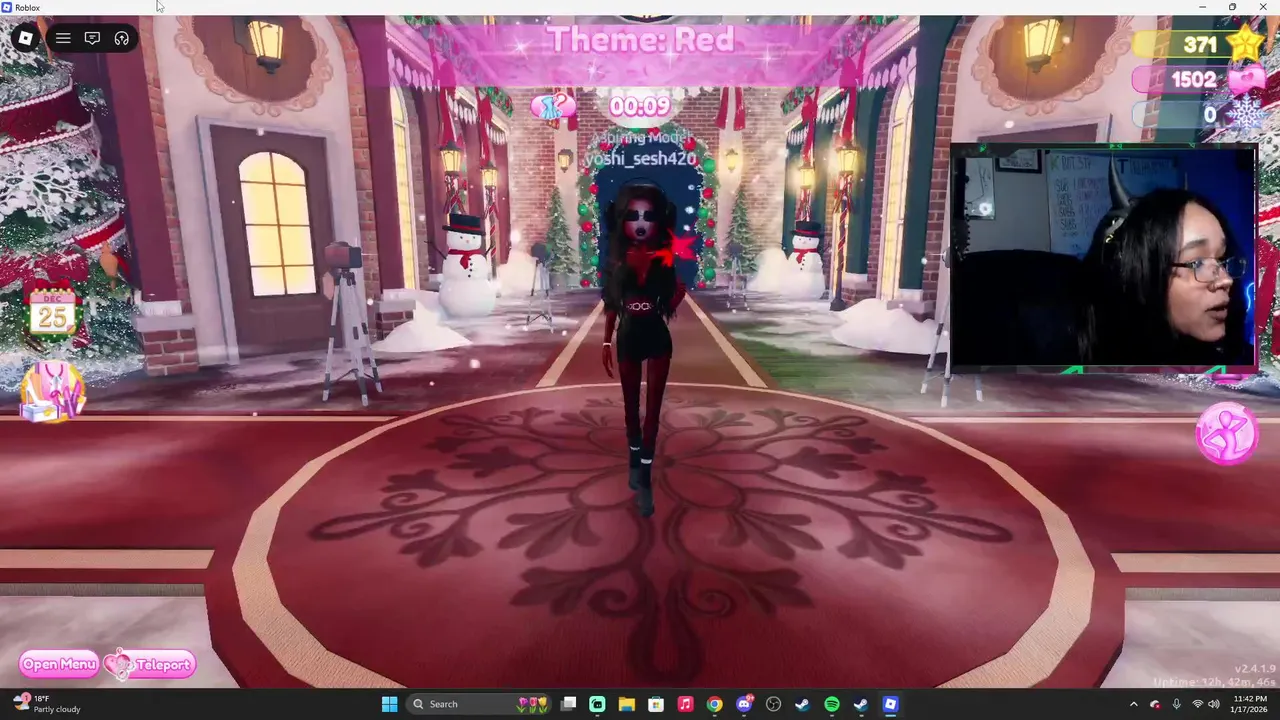The image size is (1280, 720).
Task: Click the webcam overlay thumbnail
Action: pos(1103,258)
